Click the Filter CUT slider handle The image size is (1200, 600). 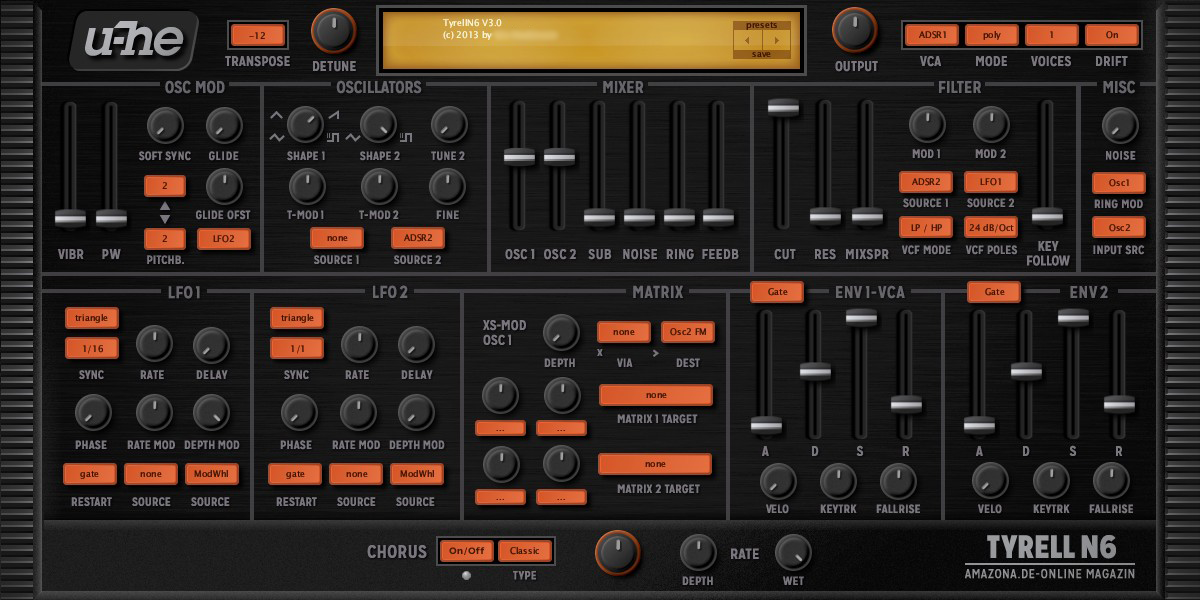point(784,107)
